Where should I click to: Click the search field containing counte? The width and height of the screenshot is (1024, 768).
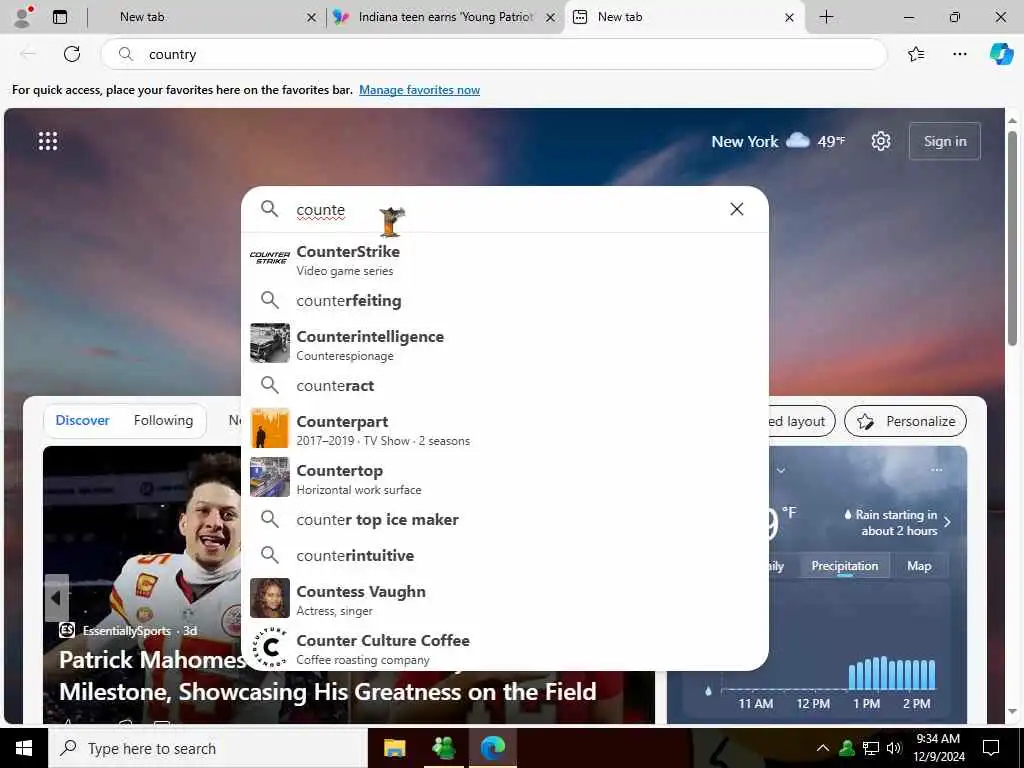click(x=503, y=210)
